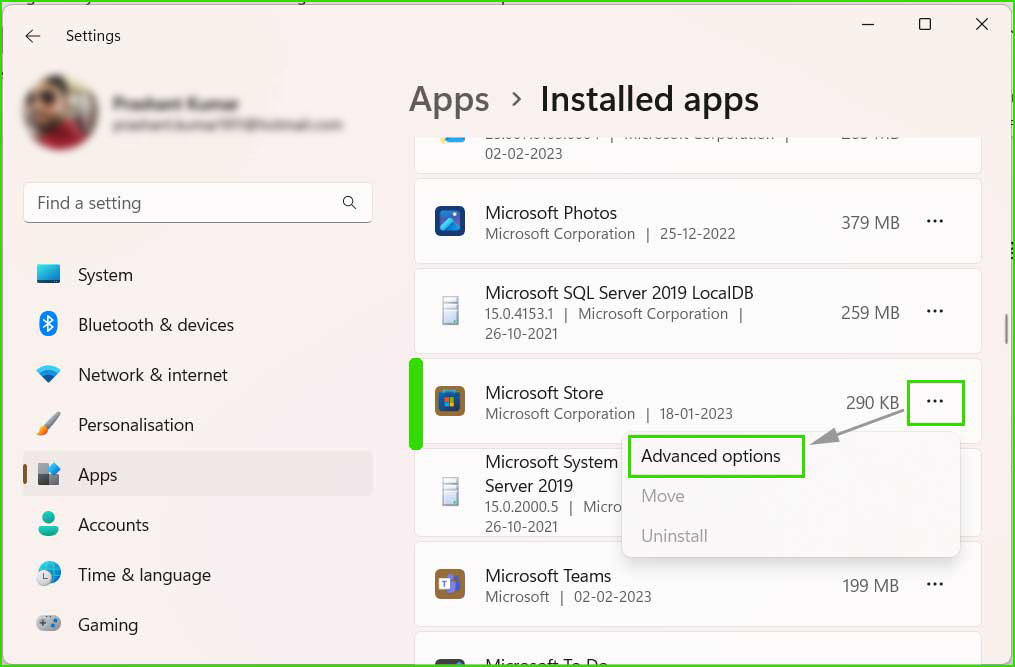Click the 259 MB size value

(x=870, y=313)
